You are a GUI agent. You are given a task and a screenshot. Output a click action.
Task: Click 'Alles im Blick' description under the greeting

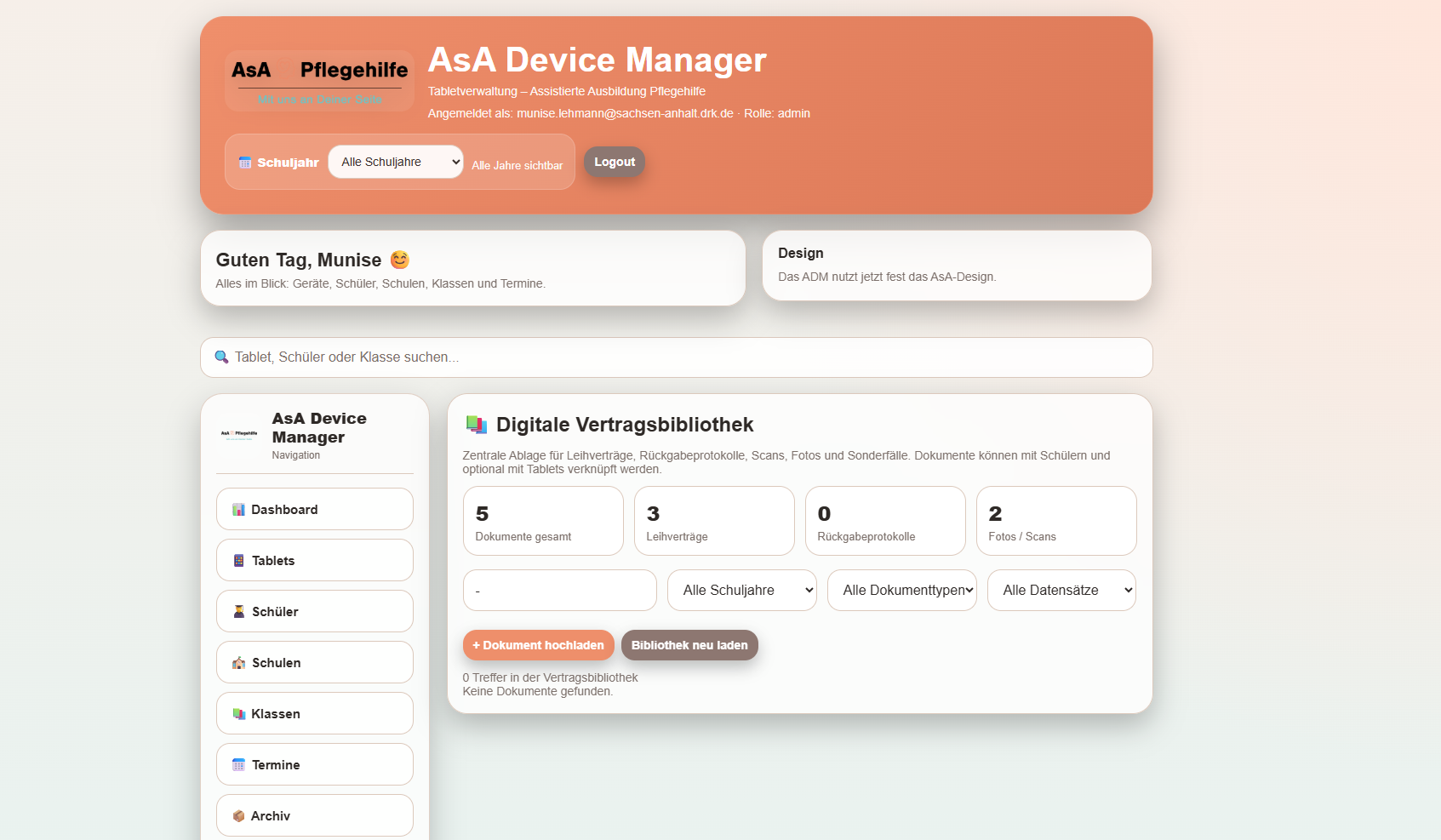[380, 283]
